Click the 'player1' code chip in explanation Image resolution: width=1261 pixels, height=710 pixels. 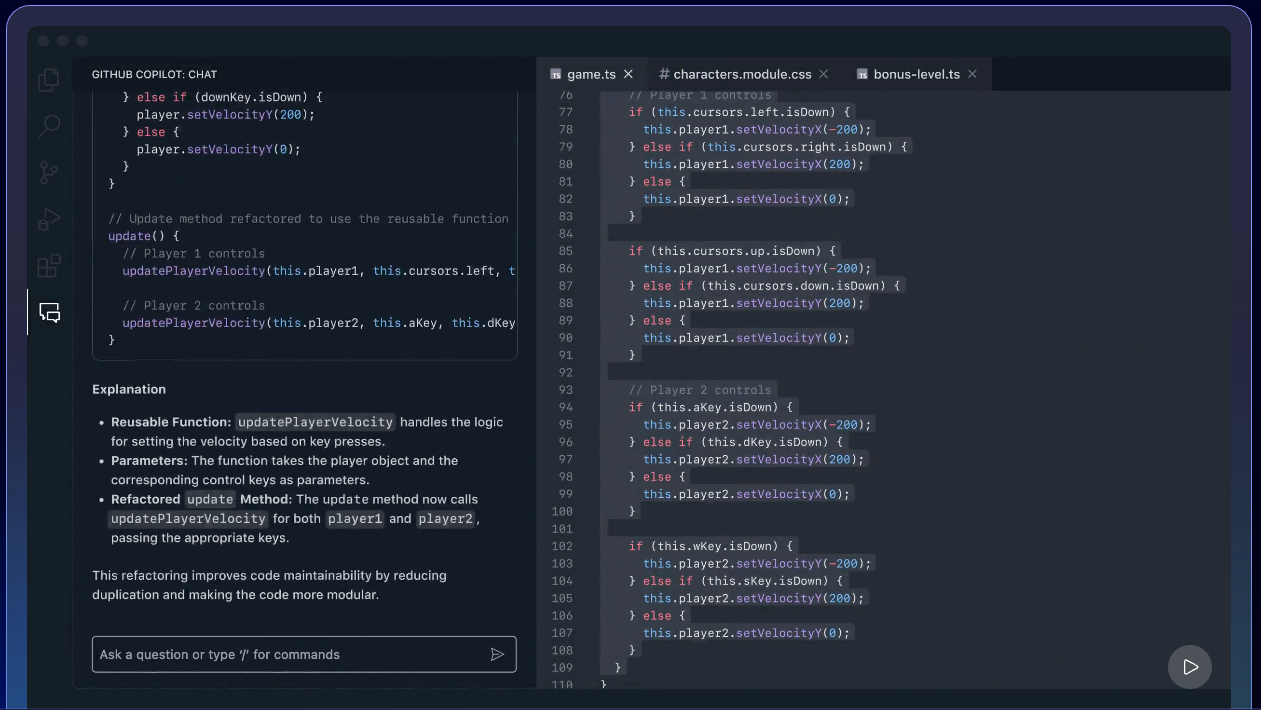[355, 519]
